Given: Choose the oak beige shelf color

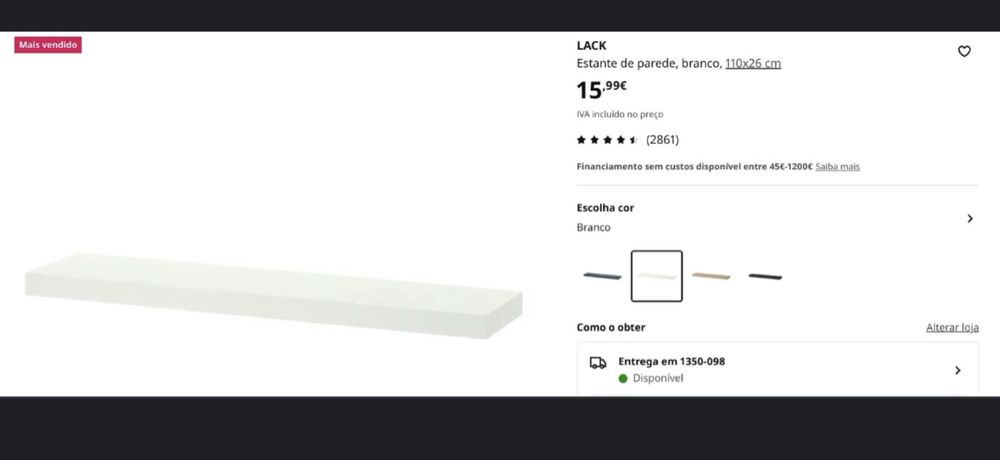Looking at the screenshot, I should click(711, 276).
